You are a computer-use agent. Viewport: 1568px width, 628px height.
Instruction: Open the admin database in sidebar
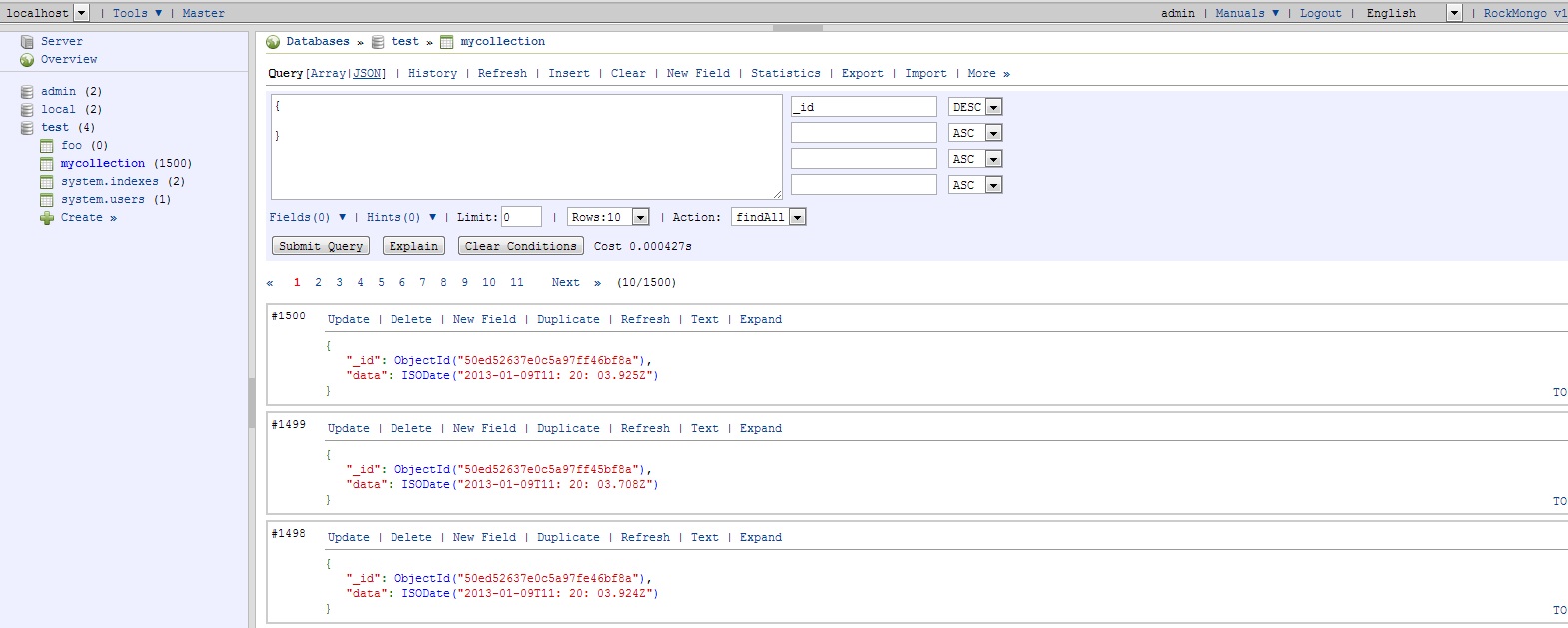click(58, 92)
